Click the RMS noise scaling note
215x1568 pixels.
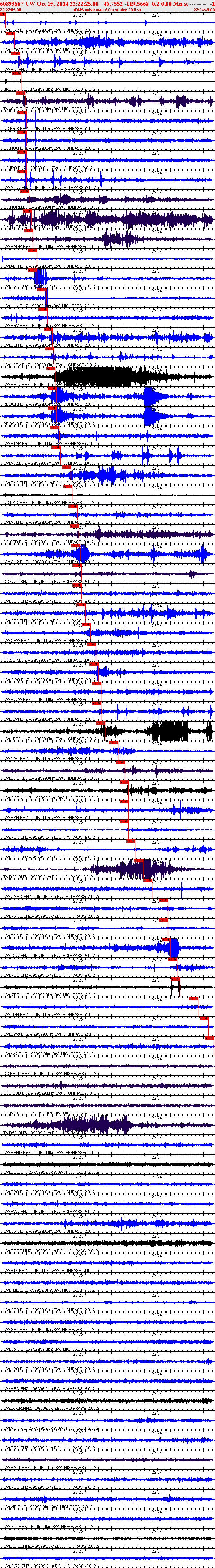tap(106, 10)
